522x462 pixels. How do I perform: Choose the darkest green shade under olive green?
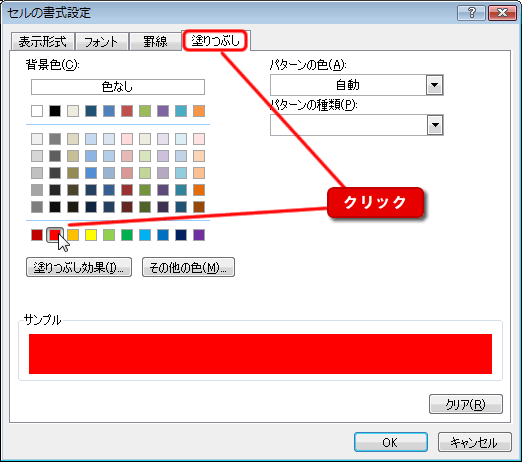pos(145,207)
